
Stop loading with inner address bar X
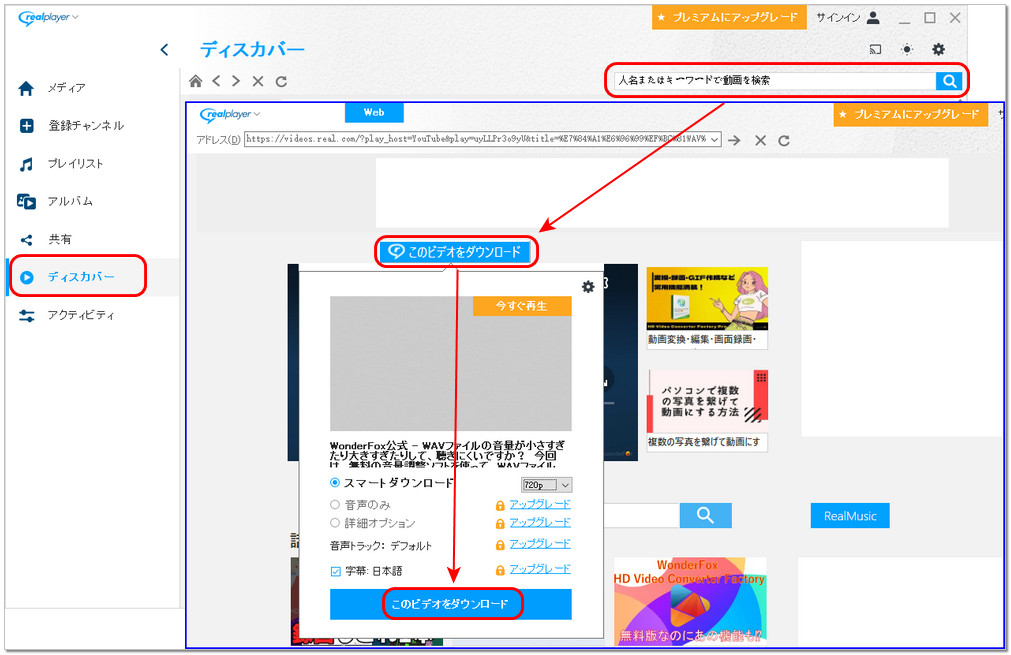(x=761, y=141)
